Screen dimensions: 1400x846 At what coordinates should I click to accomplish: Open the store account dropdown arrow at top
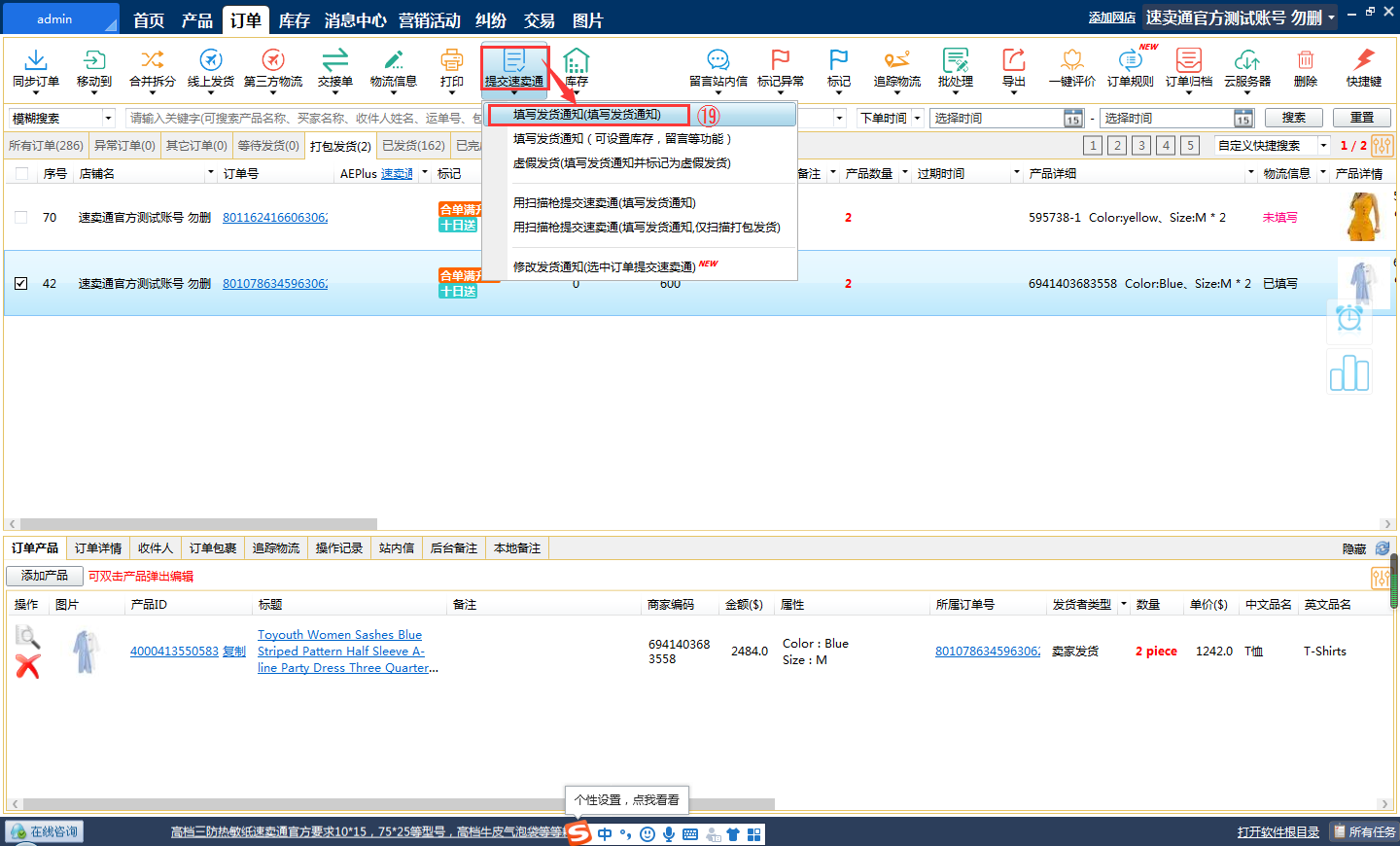coord(1332,18)
